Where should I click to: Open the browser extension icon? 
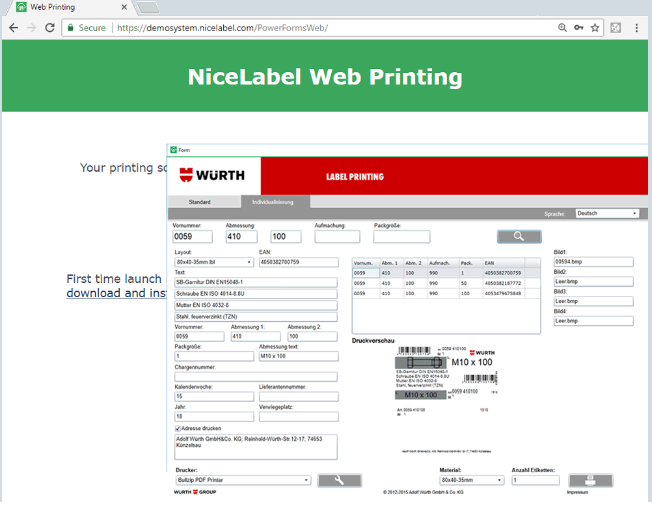click(615, 28)
